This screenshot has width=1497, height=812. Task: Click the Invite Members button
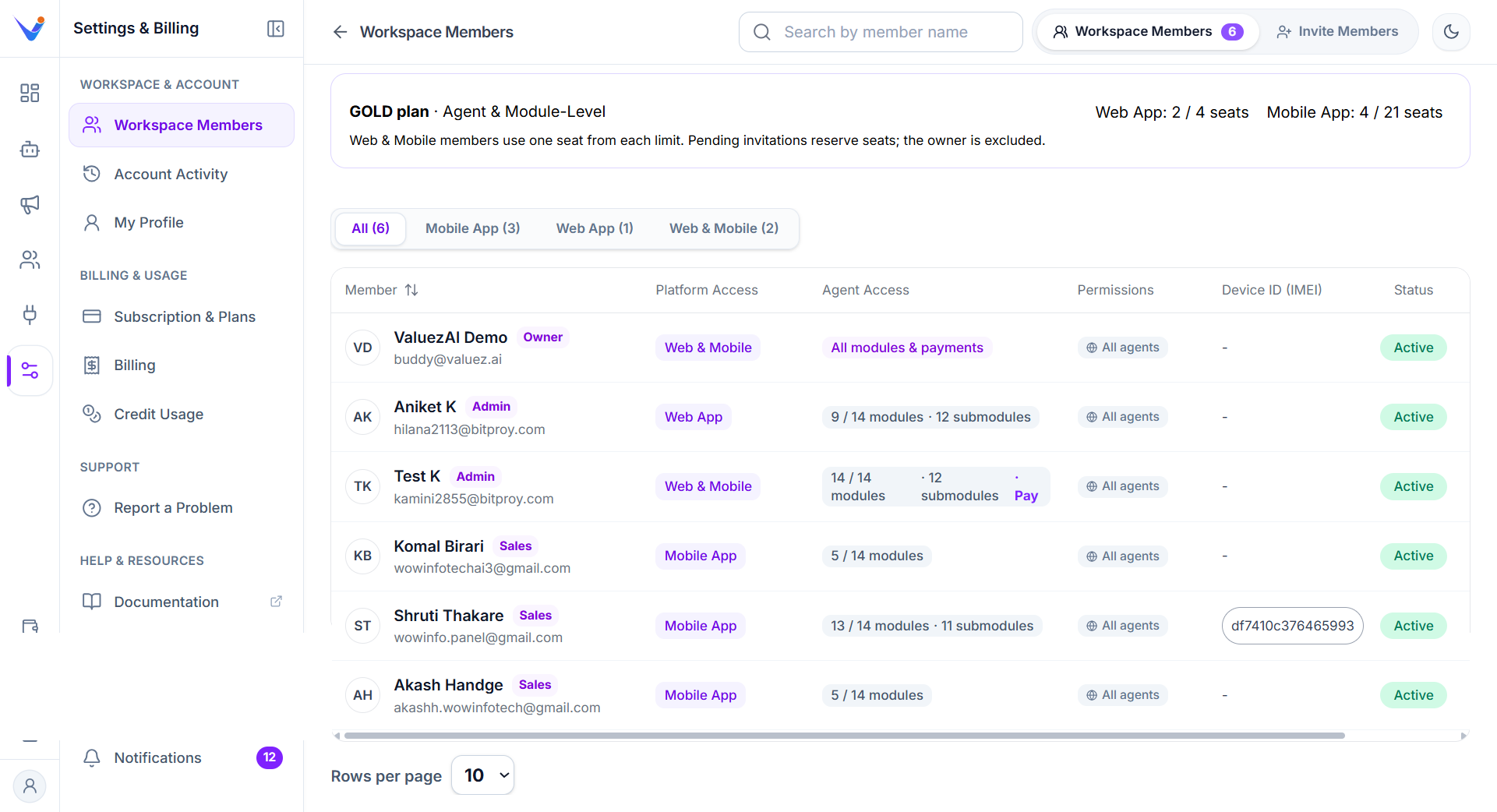pos(1337,32)
